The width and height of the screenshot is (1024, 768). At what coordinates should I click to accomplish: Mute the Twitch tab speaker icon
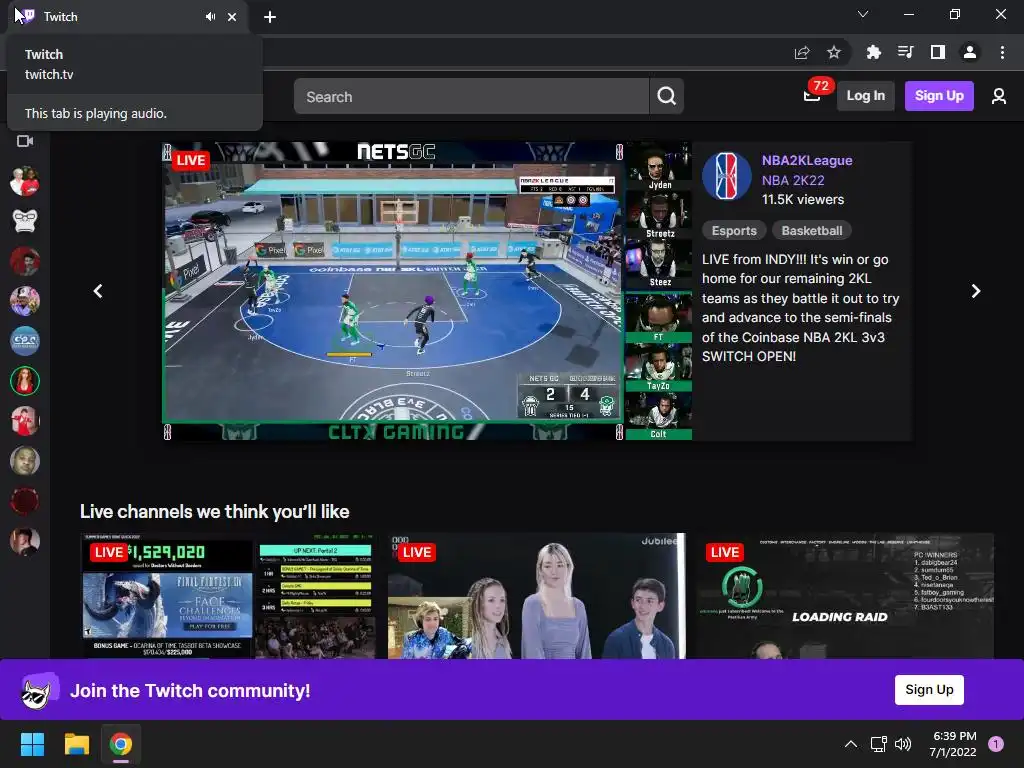(210, 17)
